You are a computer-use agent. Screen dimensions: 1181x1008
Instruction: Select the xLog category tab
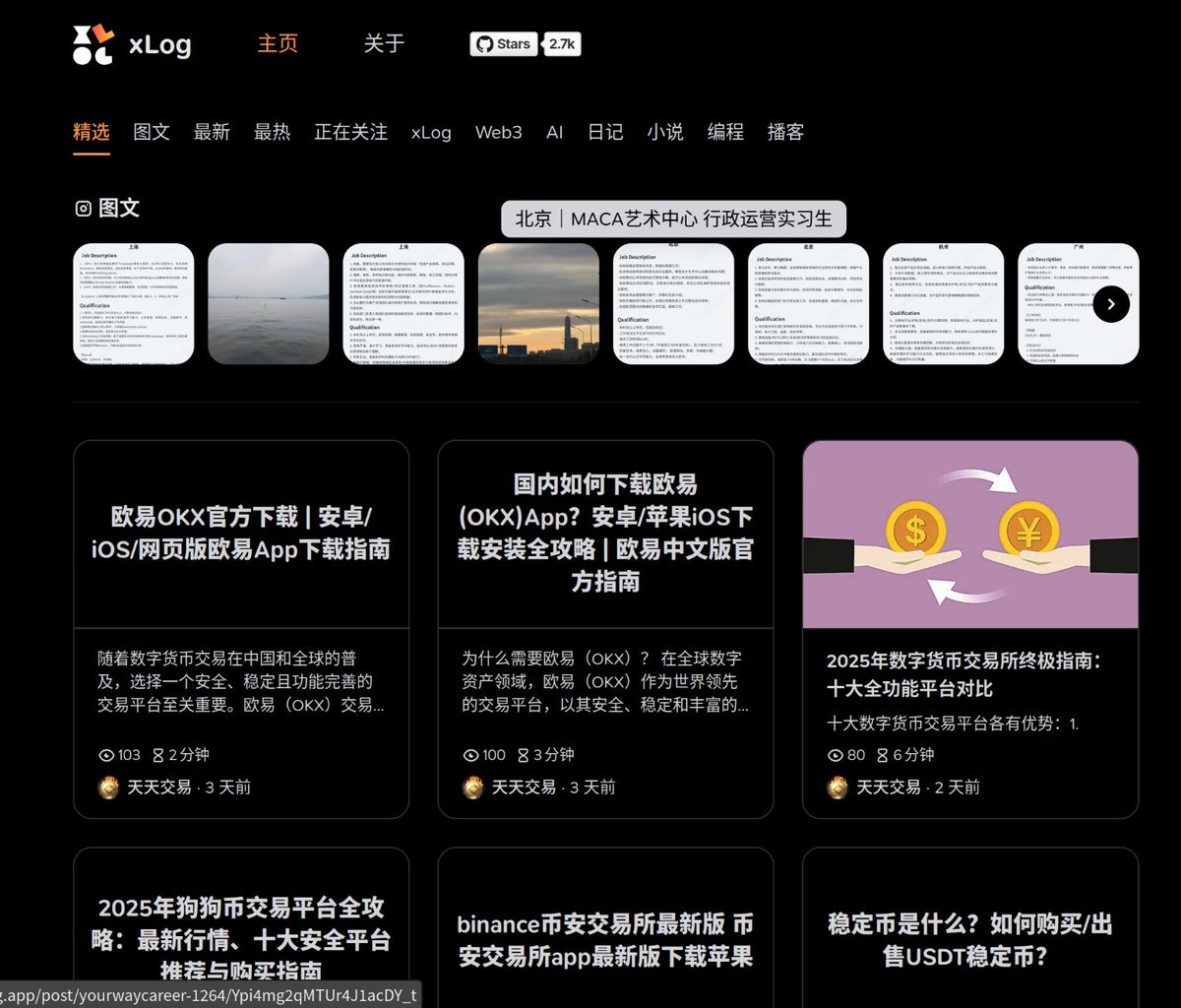click(431, 132)
